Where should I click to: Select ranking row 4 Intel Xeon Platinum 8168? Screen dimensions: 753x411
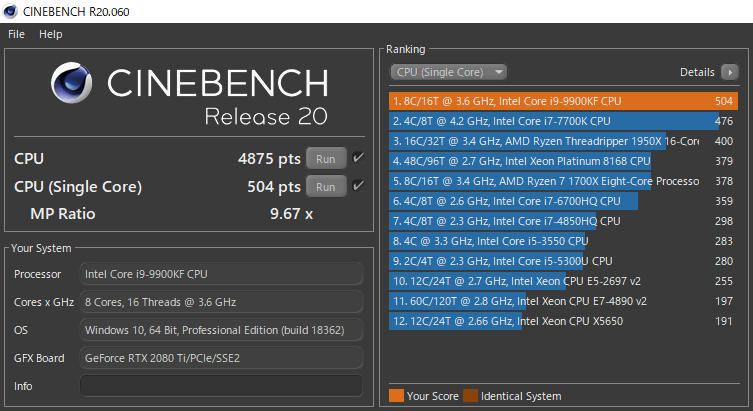pos(563,161)
